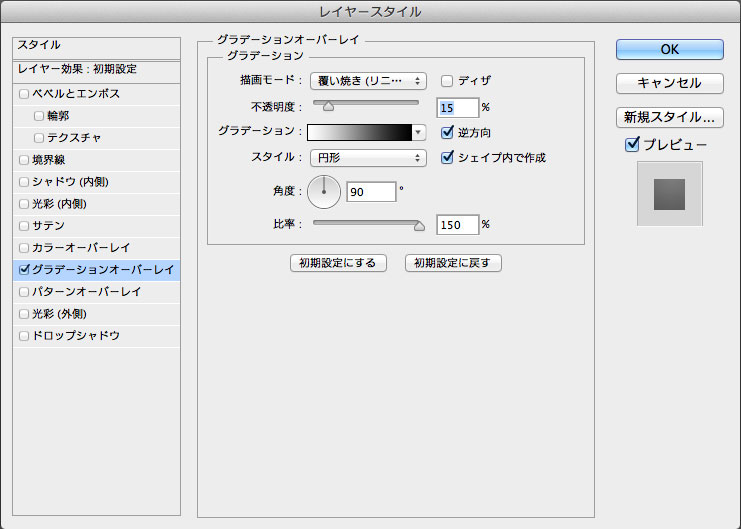741x529 pixels.
Task: Click the angle dial control
Action: click(x=324, y=190)
